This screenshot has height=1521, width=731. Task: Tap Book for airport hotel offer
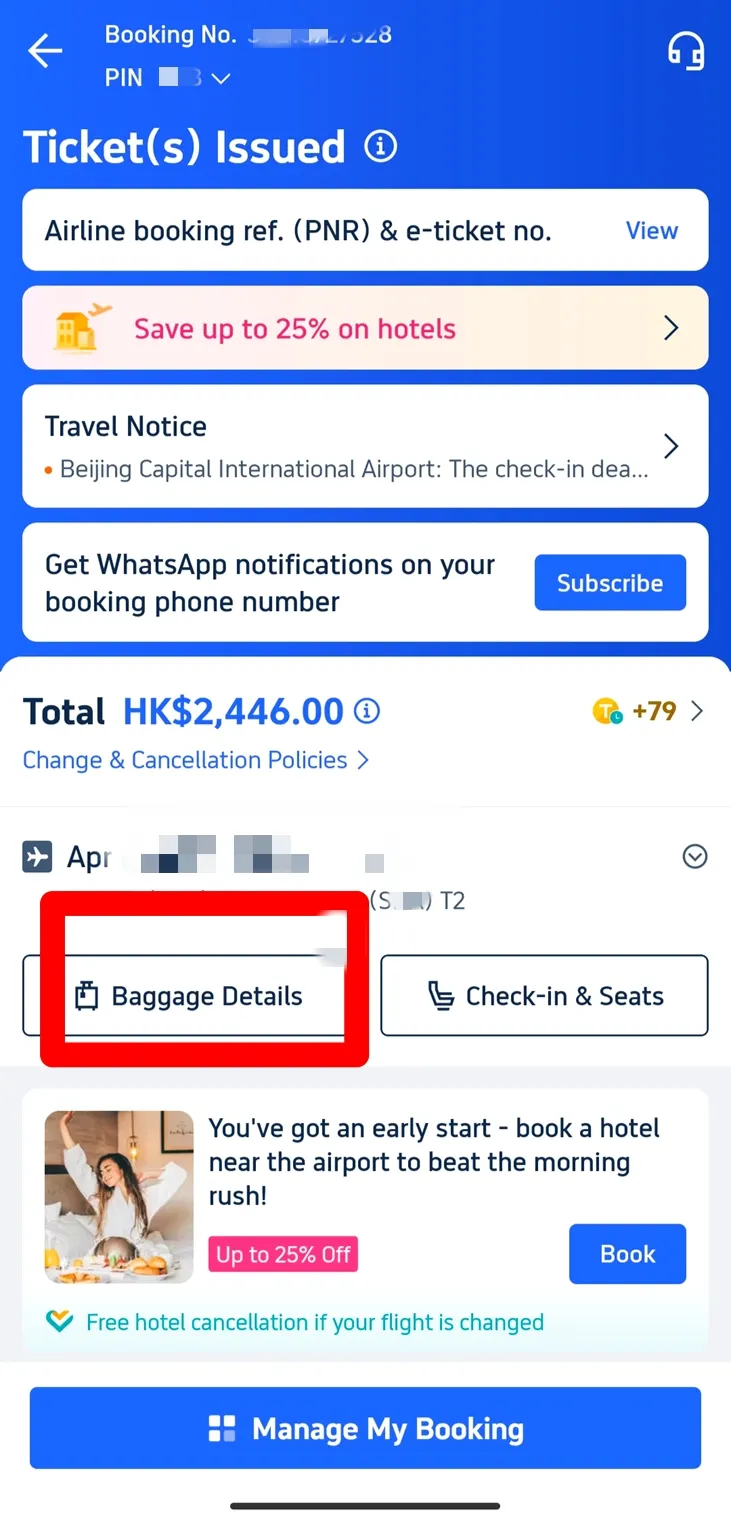(627, 1254)
